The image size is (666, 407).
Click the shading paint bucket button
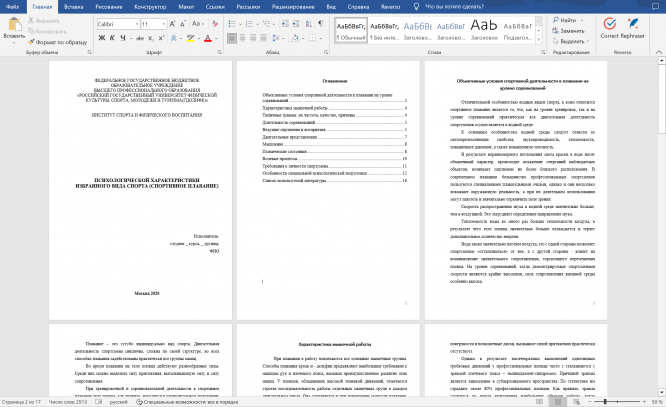(x=295, y=38)
